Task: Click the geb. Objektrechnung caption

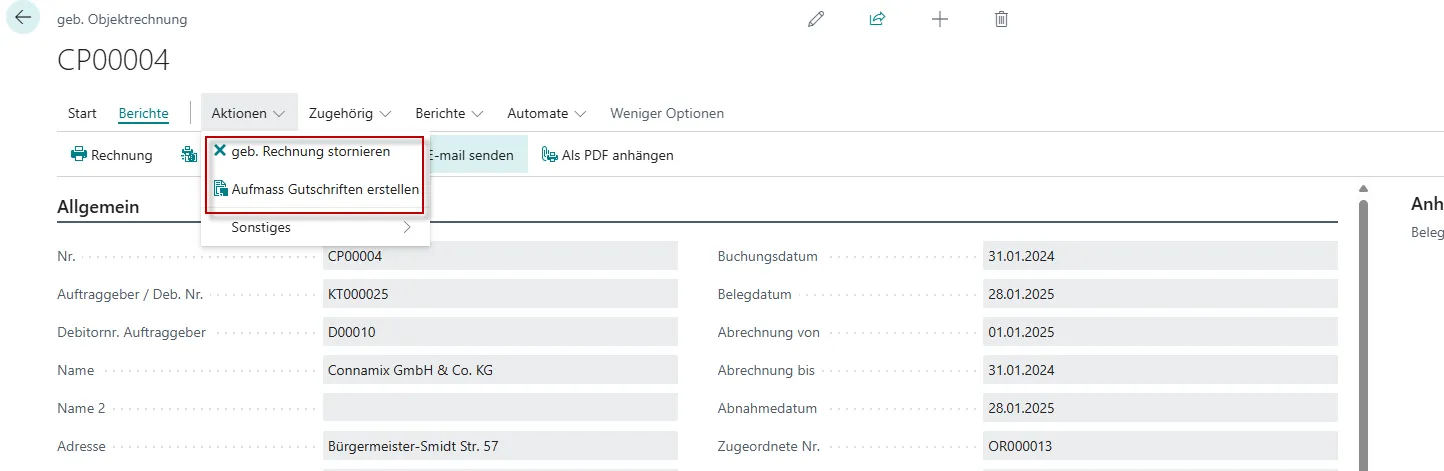Action: pos(122,19)
